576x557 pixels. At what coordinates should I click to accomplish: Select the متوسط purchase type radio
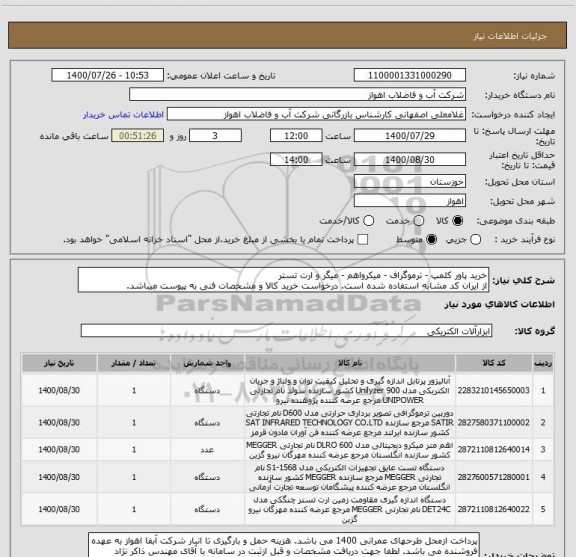tap(431, 240)
